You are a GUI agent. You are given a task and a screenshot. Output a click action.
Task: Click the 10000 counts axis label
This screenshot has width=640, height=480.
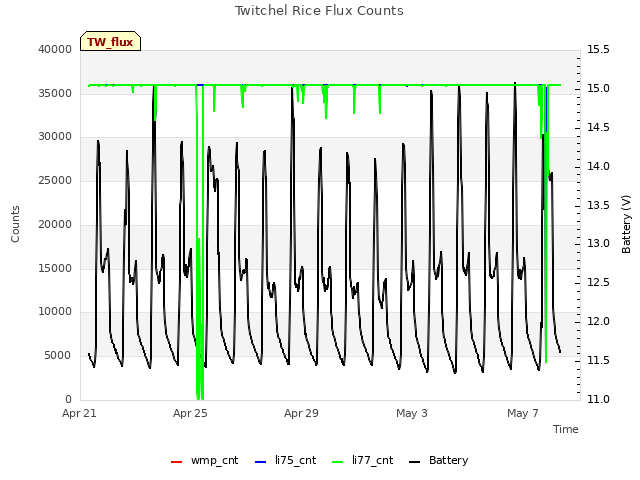pos(55,311)
